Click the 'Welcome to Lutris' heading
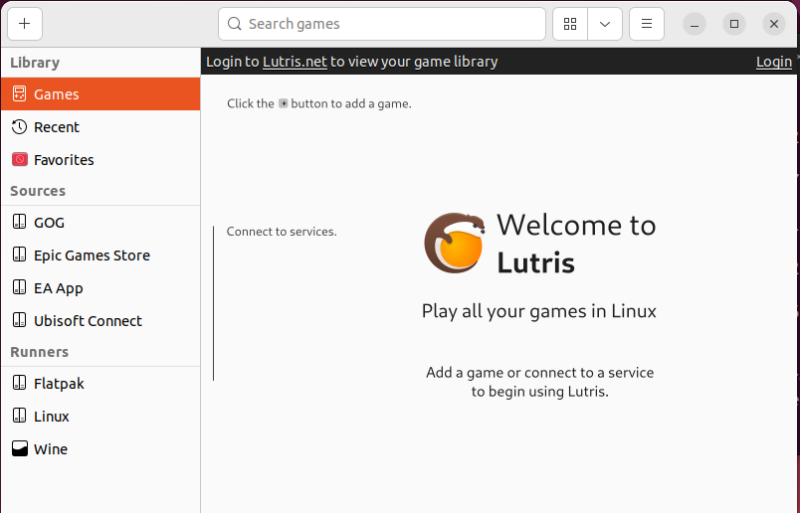Image resolution: width=800 pixels, height=513 pixels. 576,243
